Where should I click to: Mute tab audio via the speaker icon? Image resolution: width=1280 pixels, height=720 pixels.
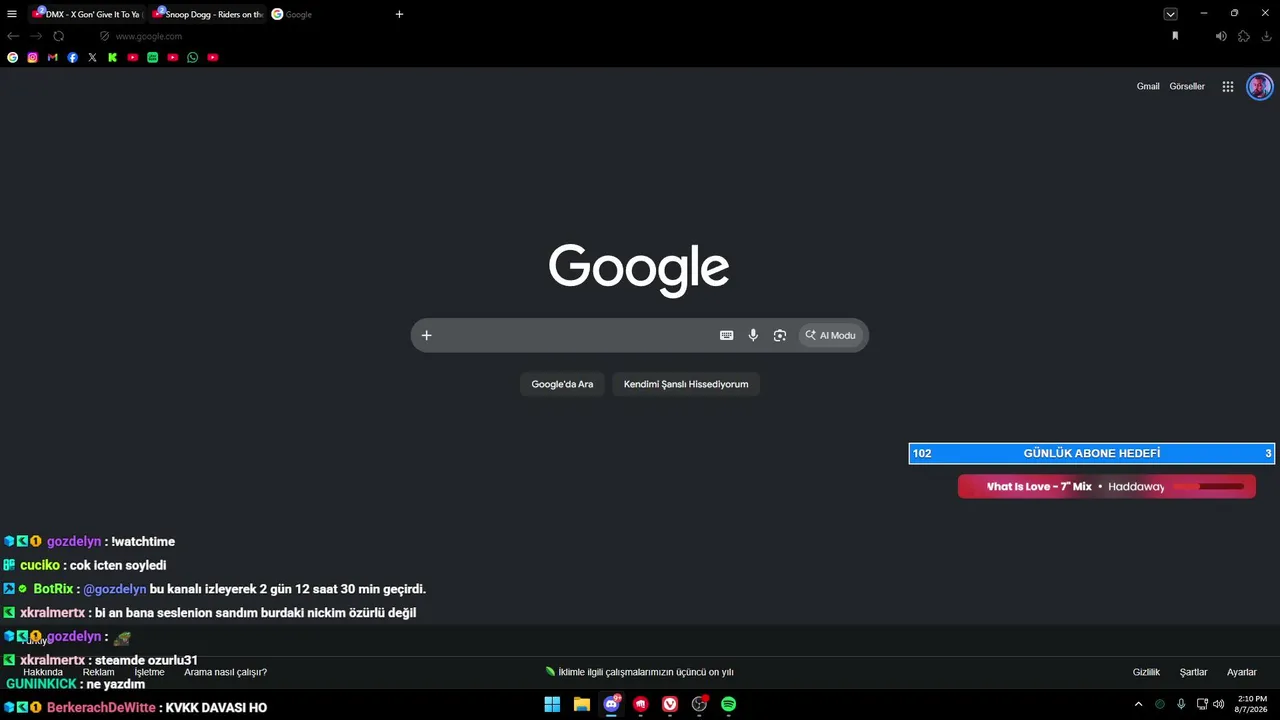pos(1221,36)
